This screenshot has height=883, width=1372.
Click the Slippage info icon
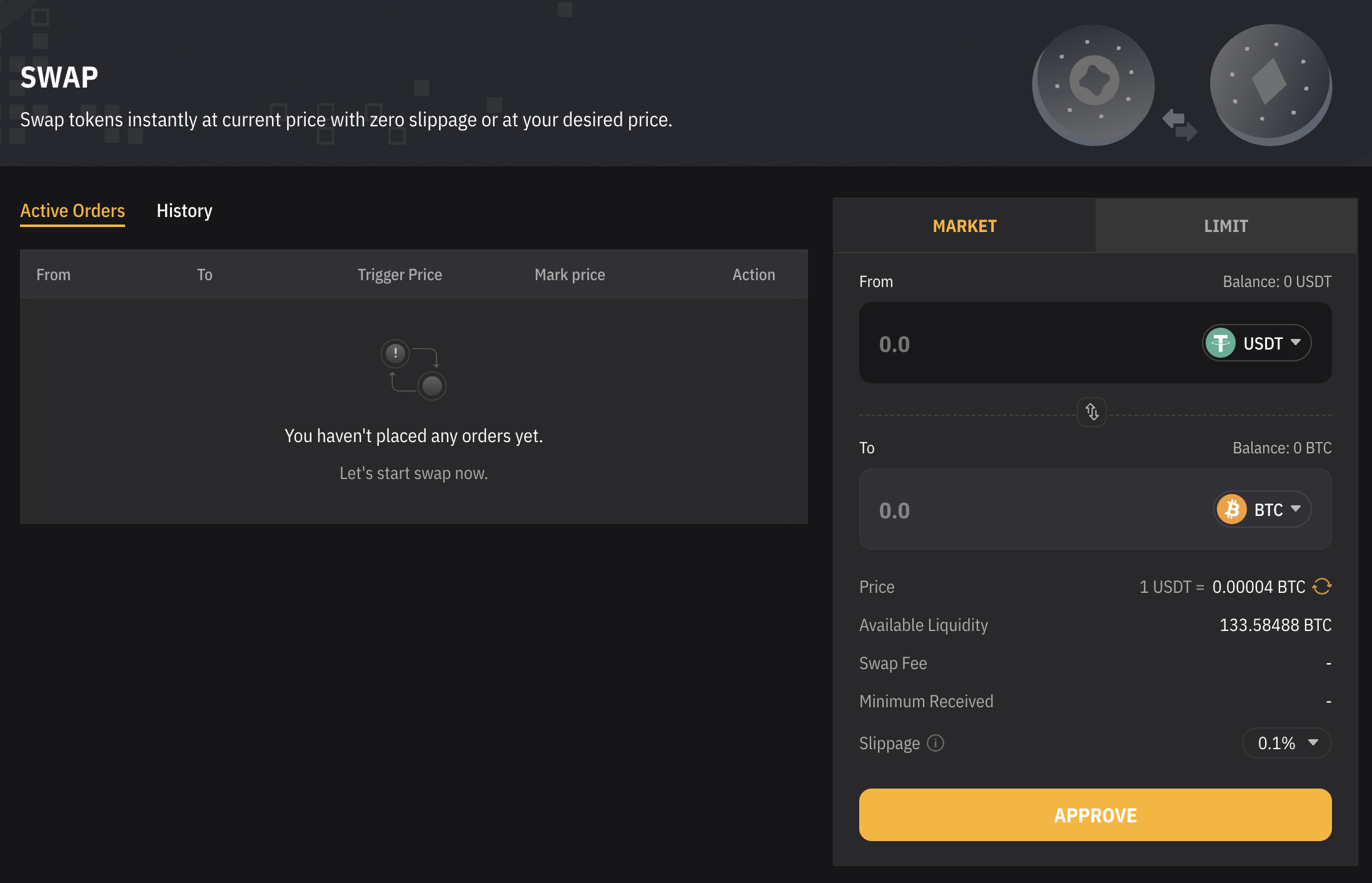(x=936, y=743)
